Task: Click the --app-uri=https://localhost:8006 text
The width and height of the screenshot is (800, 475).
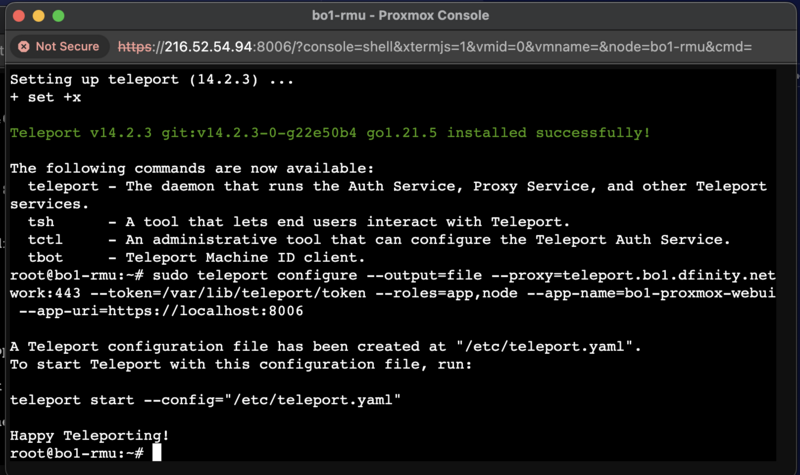Action: (x=161, y=311)
